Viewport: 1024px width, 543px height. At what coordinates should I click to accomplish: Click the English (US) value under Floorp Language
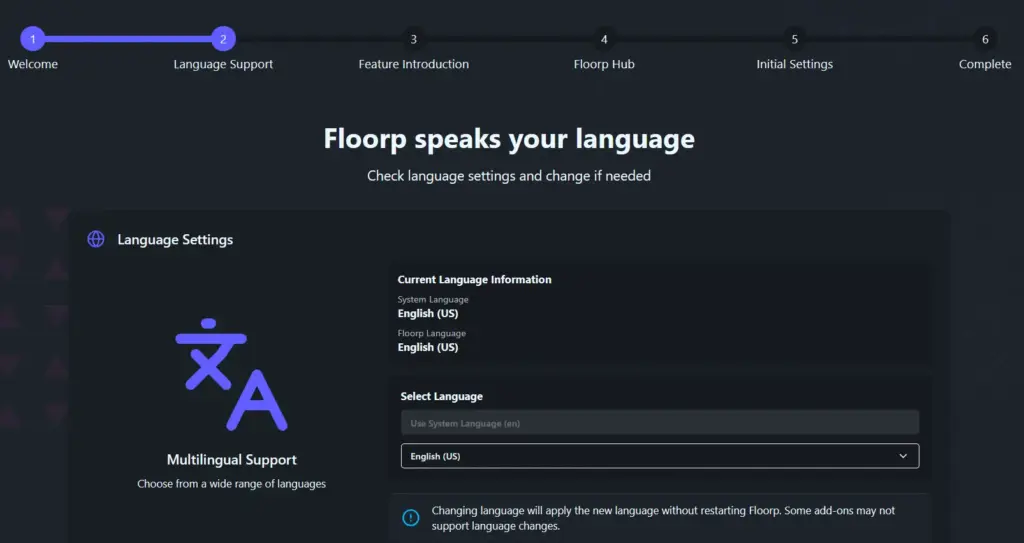coord(428,348)
